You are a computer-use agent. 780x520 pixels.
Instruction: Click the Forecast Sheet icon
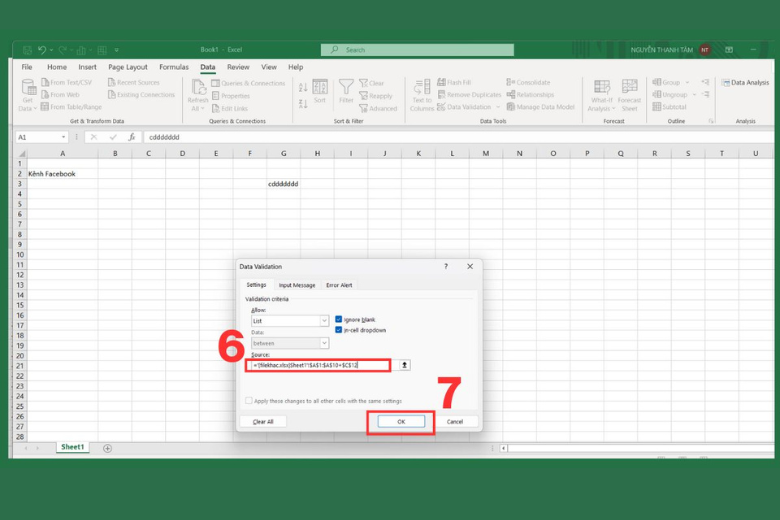click(x=629, y=90)
